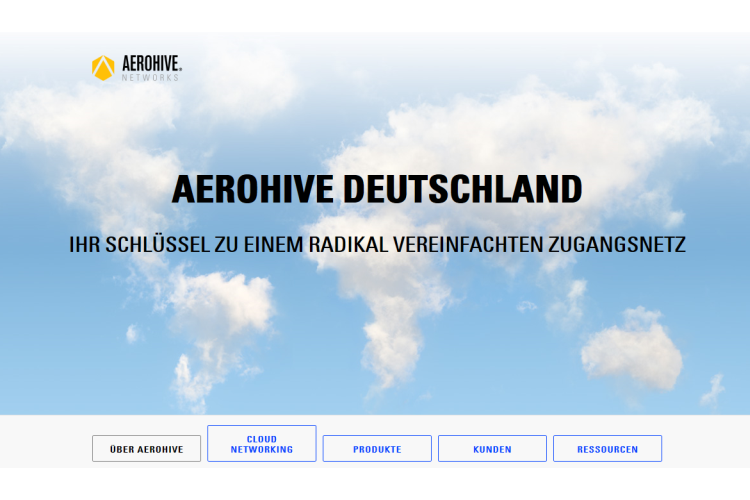Open the Über Aerohive section
The image size is (750, 500).
coord(146,449)
